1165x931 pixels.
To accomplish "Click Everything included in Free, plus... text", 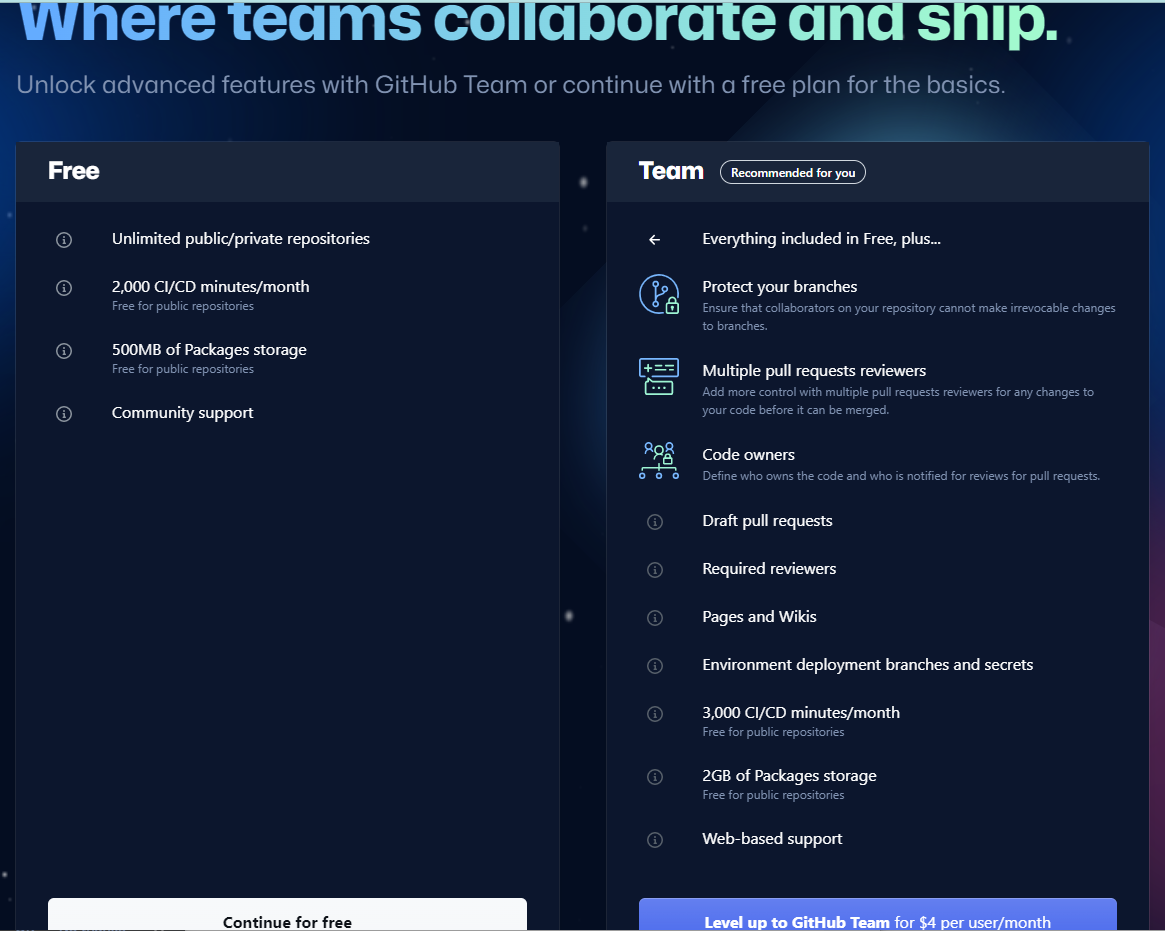I will point(821,239).
